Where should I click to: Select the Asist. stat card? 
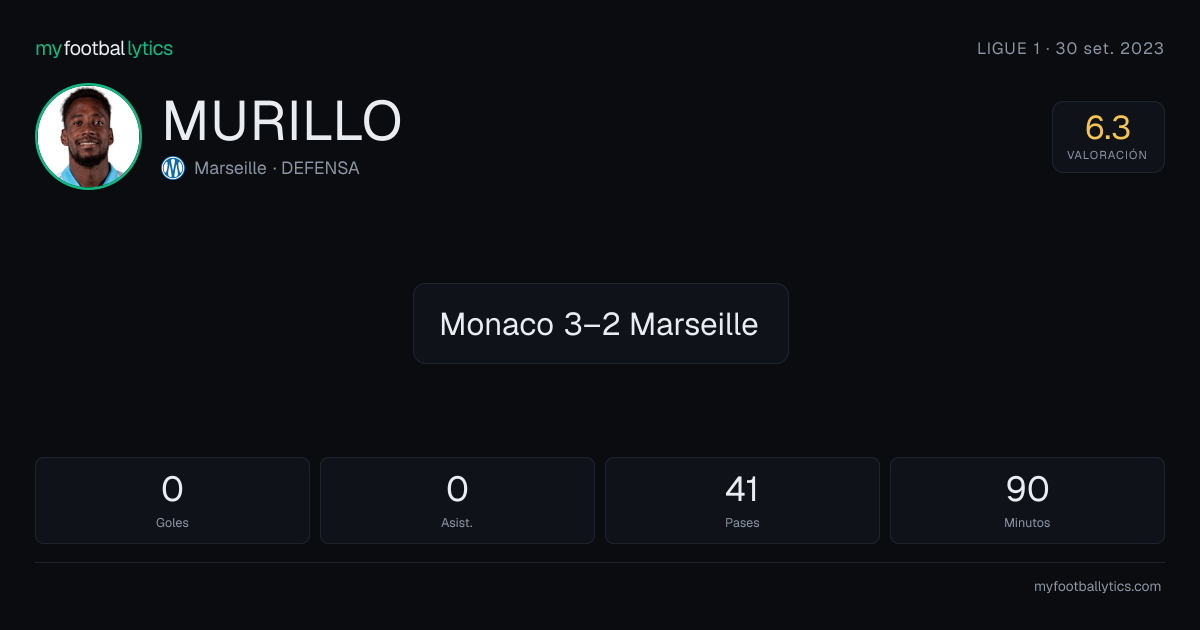click(x=457, y=500)
